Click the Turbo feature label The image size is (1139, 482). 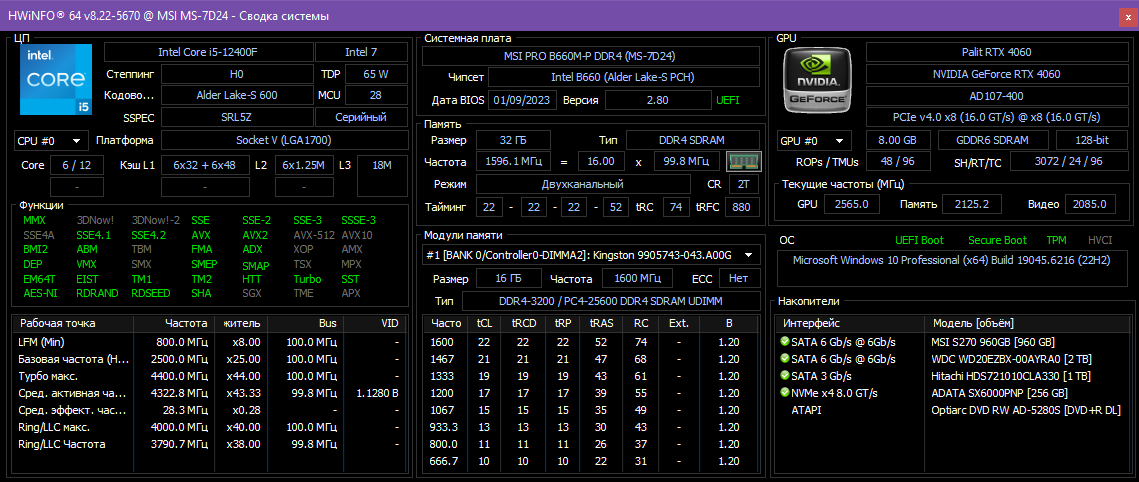[307, 279]
